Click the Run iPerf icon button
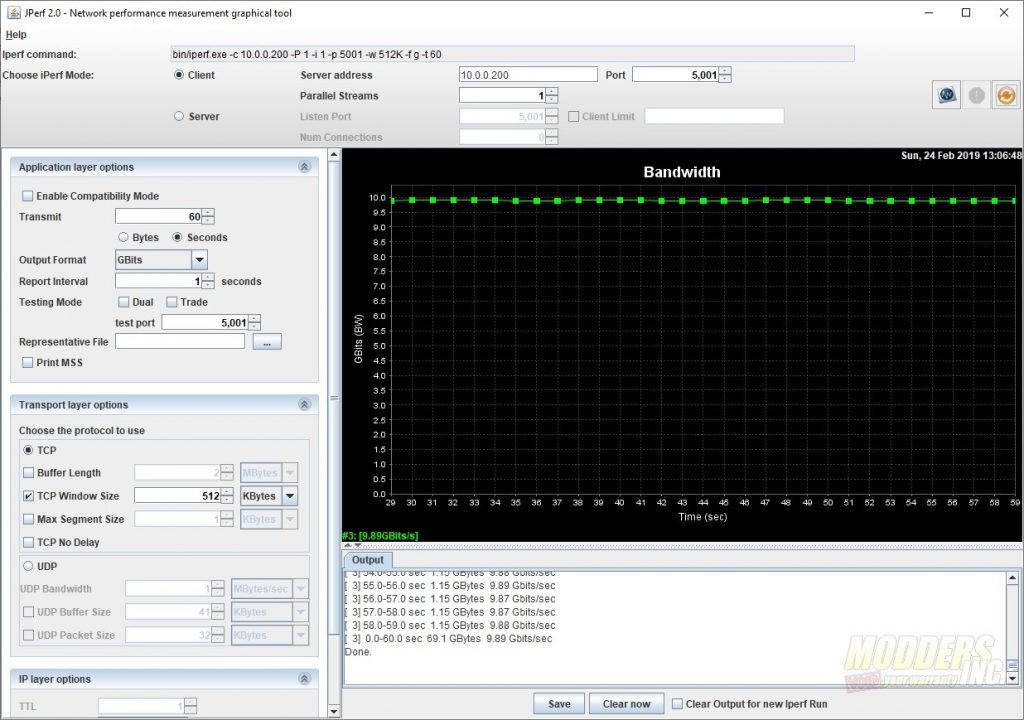This screenshot has width=1024, height=720. tap(946, 95)
